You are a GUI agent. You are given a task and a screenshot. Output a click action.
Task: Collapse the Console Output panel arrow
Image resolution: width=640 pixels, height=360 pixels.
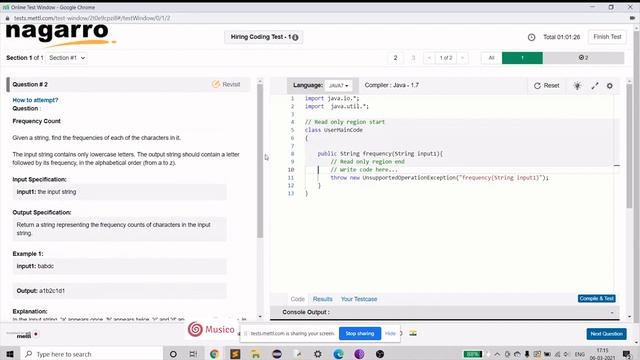point(612,313)
